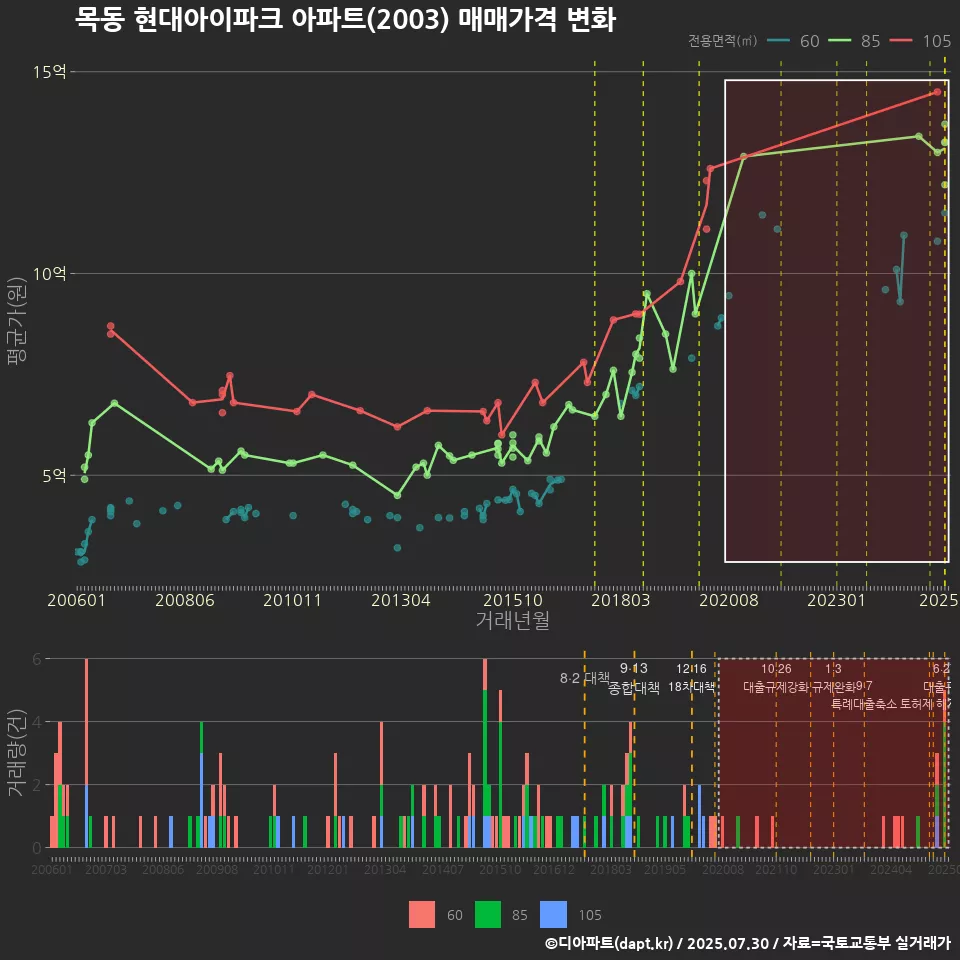Image resolution: width=960 pixels, height=960 pixels.
Task: Click the '거래량(건)' volume axis title
Action: pos(17,753)
